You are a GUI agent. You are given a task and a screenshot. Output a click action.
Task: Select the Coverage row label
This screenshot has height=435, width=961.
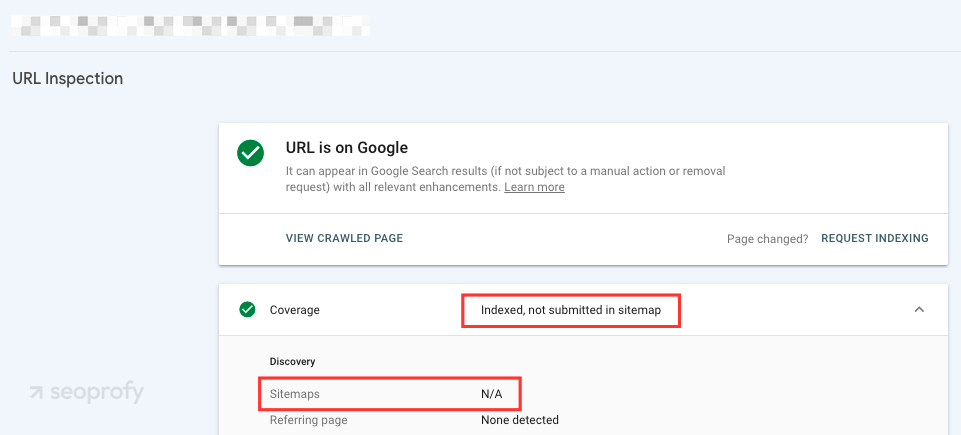tap(295, 310)
